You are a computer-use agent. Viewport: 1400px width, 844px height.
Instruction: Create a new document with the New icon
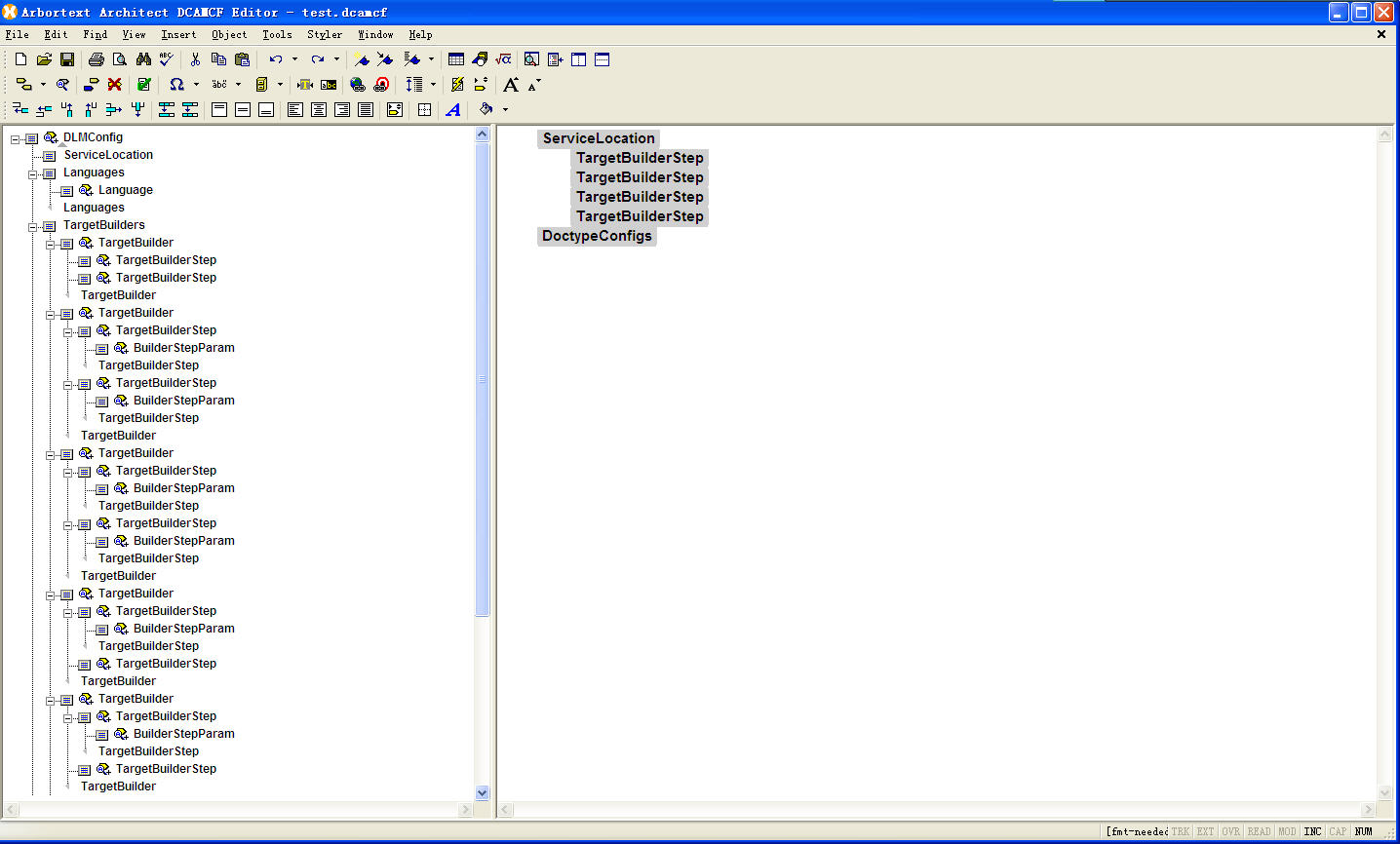20,59
